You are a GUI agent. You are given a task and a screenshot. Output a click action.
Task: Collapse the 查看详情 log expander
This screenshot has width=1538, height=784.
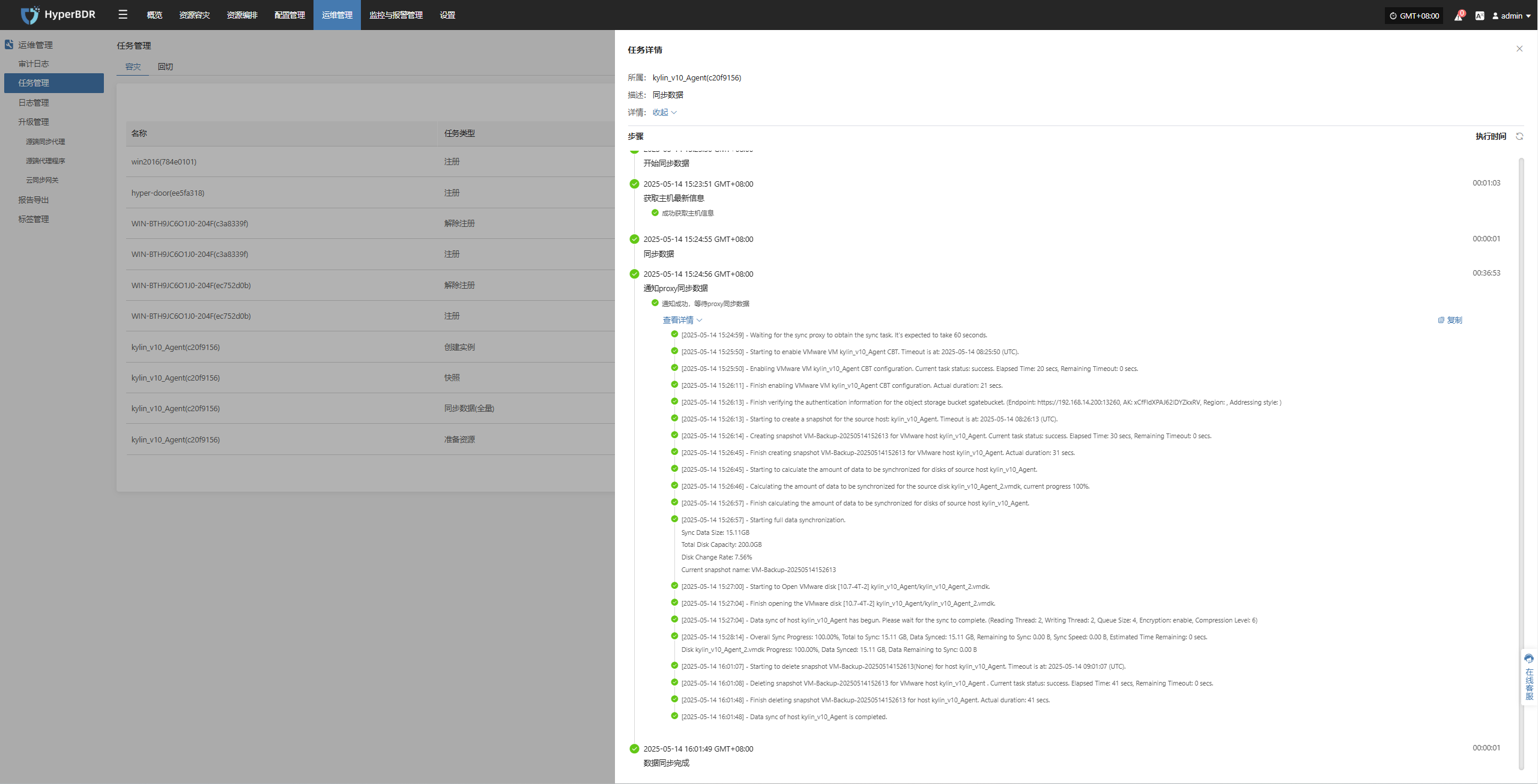click(x=682, y=320)
